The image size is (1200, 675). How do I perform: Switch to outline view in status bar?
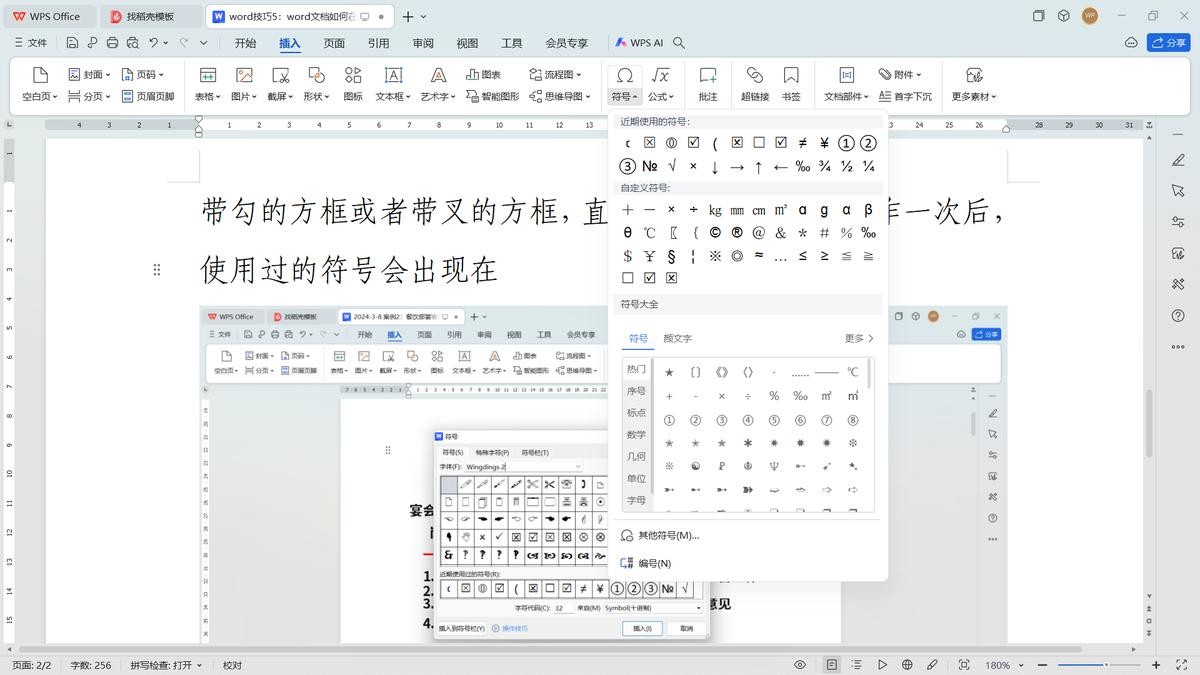click(857, 665)
